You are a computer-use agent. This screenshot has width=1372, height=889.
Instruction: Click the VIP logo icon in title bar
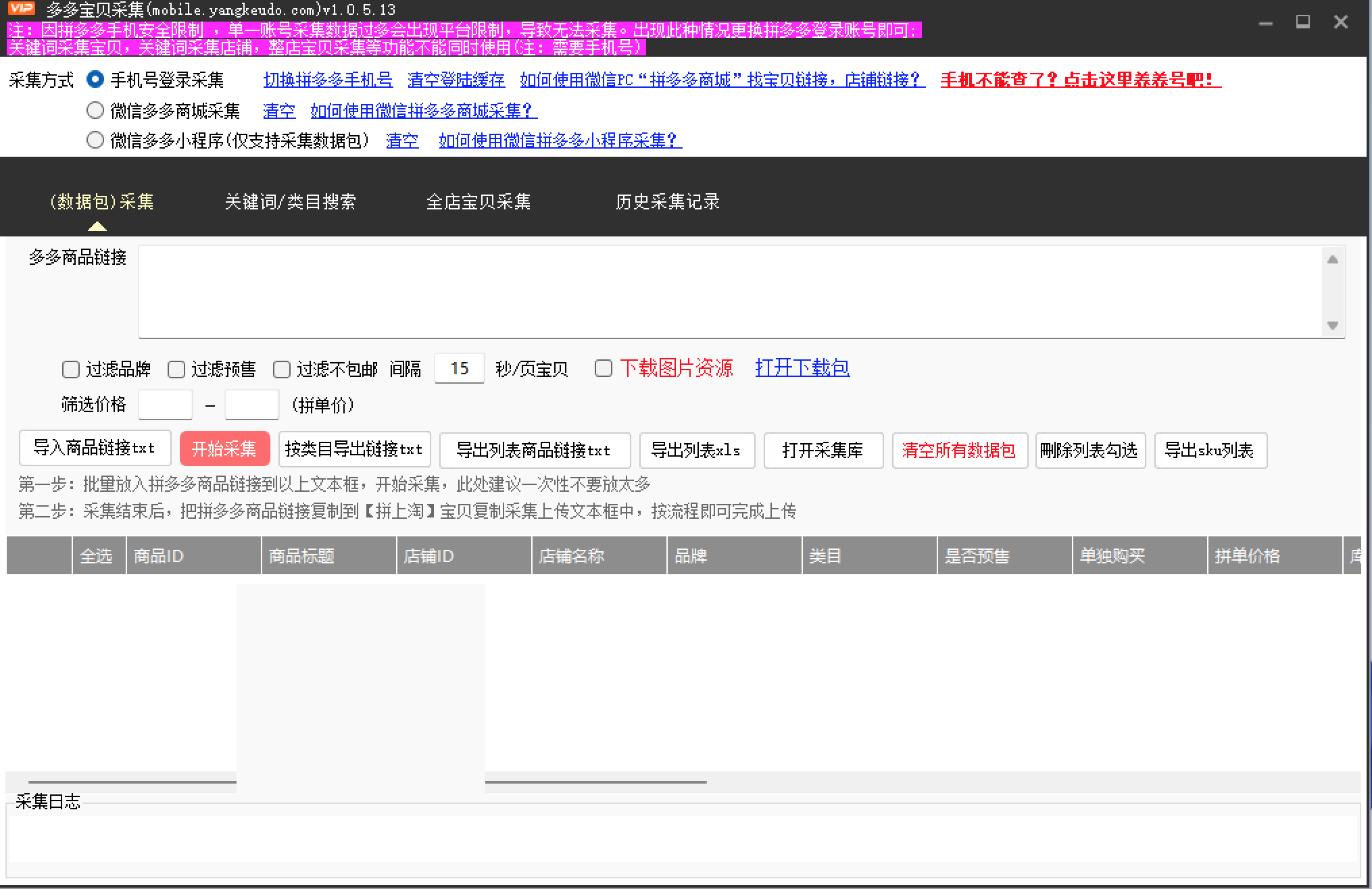click(x=21, y=9)
